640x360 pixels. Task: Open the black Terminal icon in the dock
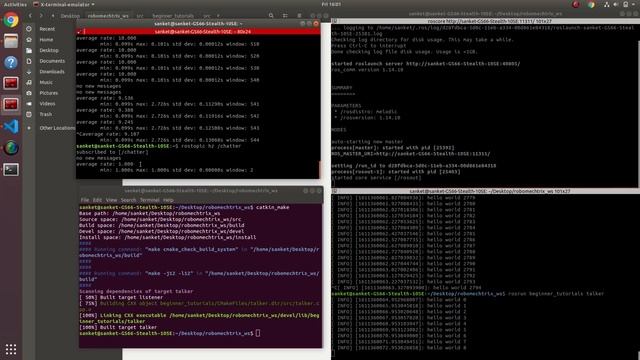pyautogui.click(x=11, y=169)
